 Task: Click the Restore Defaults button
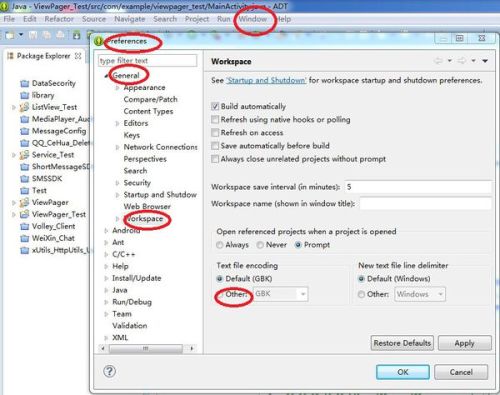tap(402, 343)
